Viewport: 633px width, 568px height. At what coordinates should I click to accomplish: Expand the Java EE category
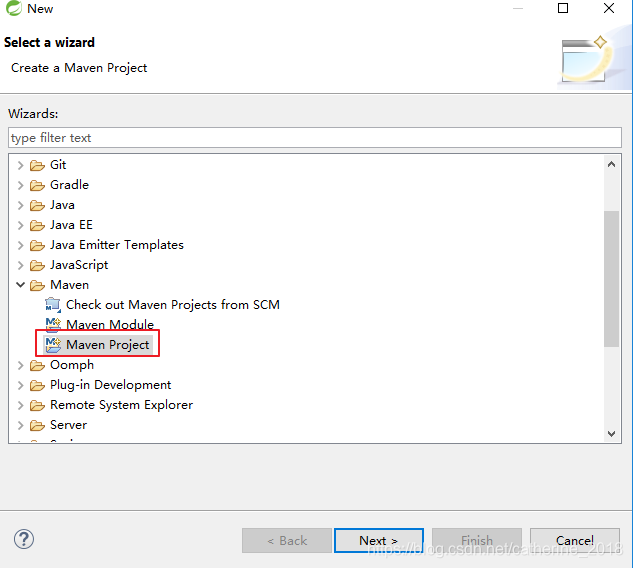pyautogui.click(x=21, y=225)
